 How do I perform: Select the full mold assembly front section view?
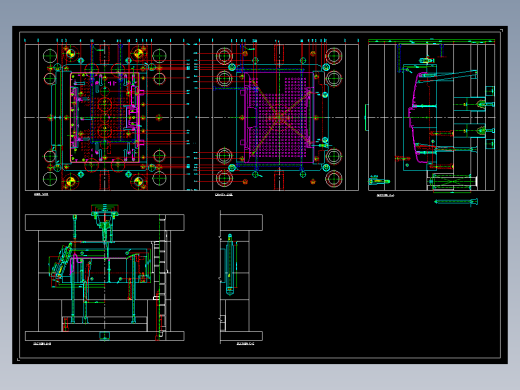tap(105, 273)
